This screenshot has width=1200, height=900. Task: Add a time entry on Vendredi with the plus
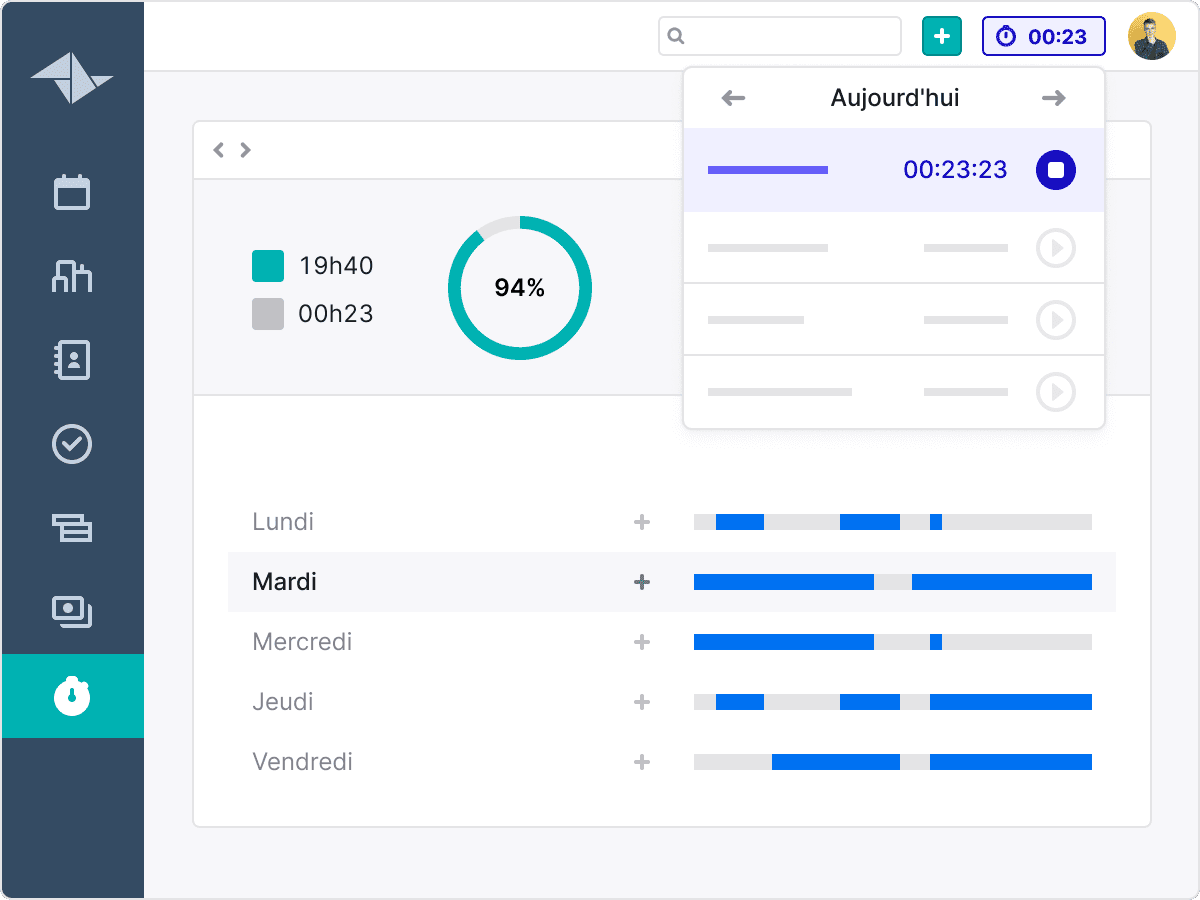tap(641, 761)
